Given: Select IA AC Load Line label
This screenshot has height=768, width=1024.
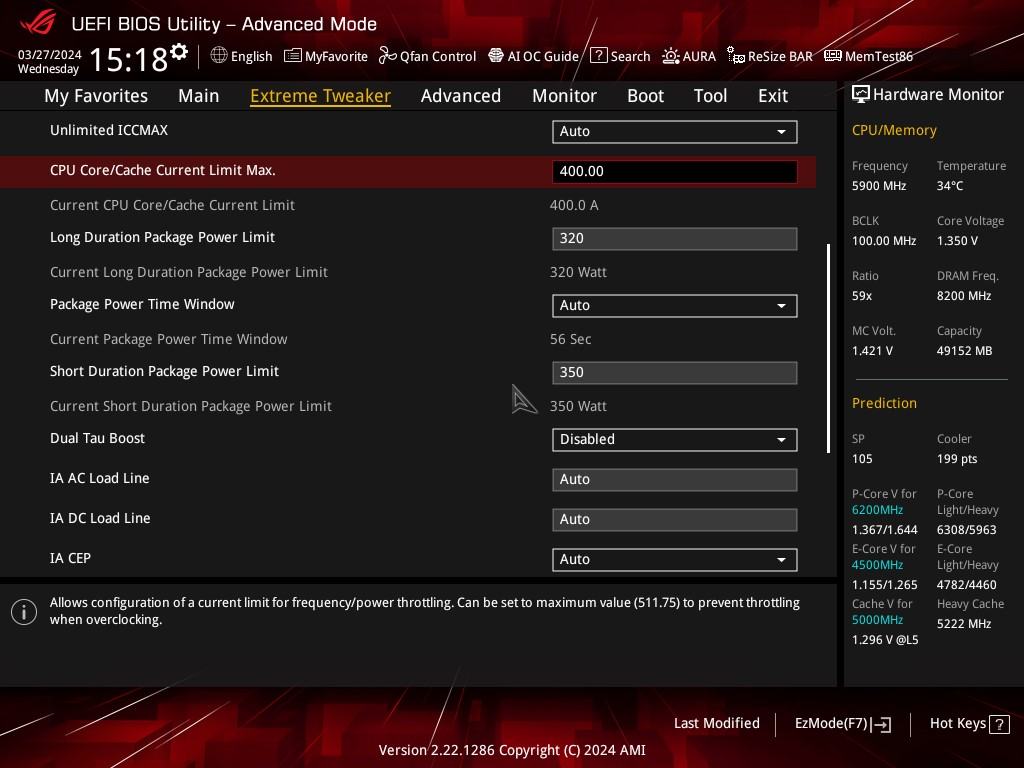Looking at the screenshot, I should [99, 479].
